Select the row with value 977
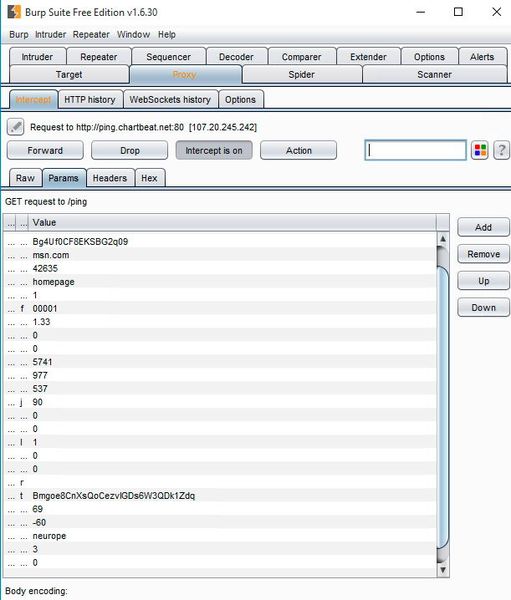 [220, 375]
